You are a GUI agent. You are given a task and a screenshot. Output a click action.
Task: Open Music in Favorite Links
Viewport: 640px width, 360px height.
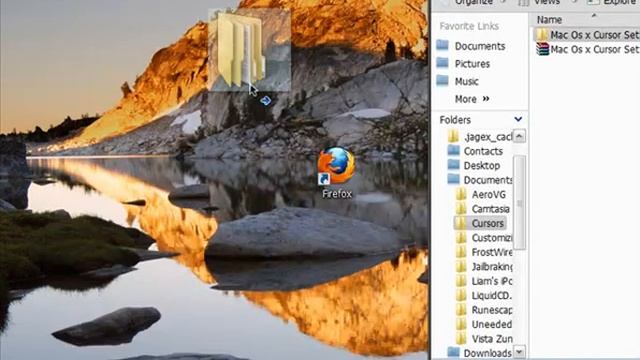pyautogui.click(x=467, y=81)
